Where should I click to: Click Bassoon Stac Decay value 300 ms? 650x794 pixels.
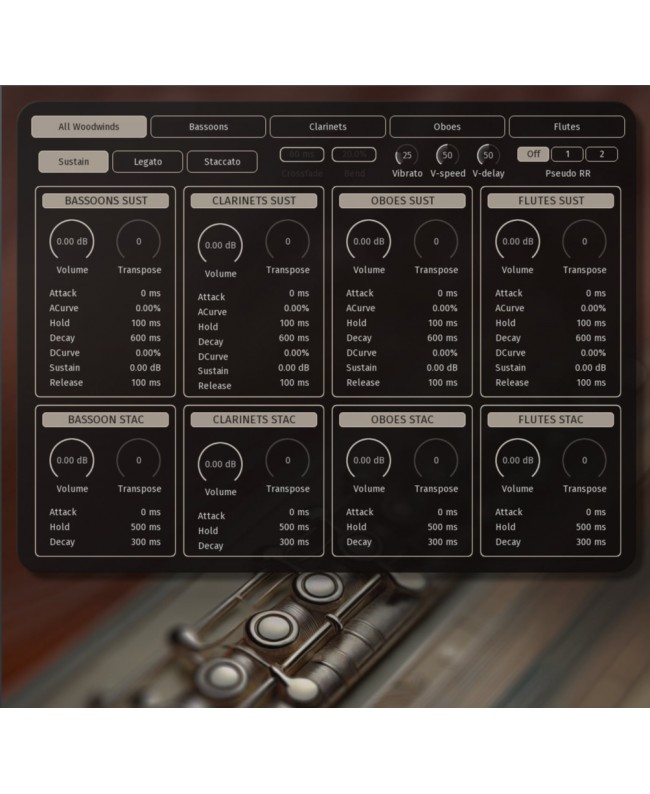pyautogui.click(x=145, y=542)
